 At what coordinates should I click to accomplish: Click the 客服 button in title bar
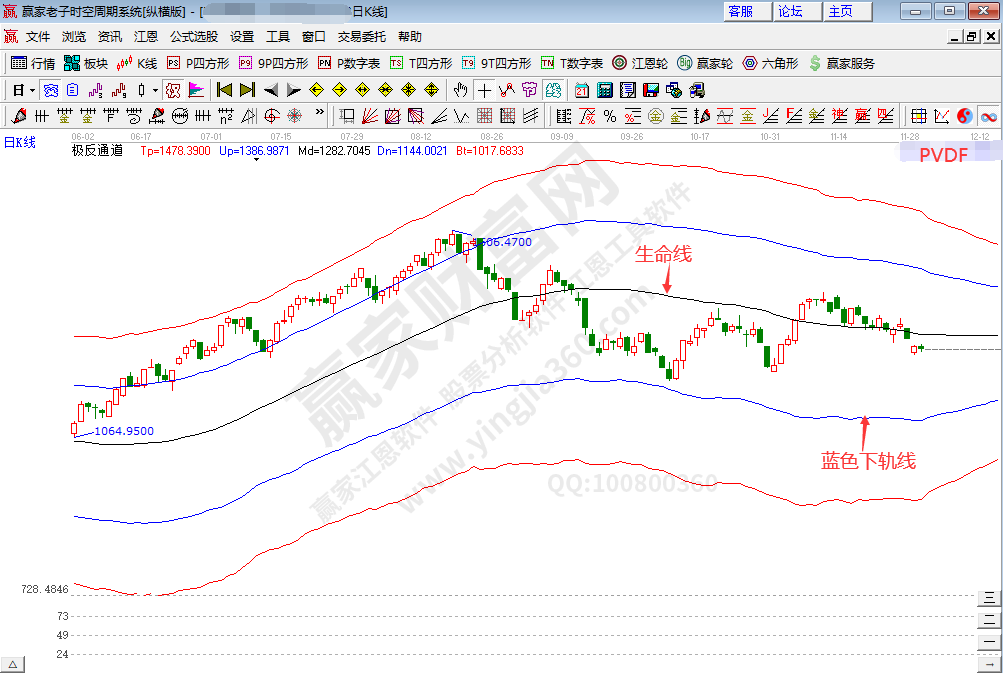click(x=741, y=11)
